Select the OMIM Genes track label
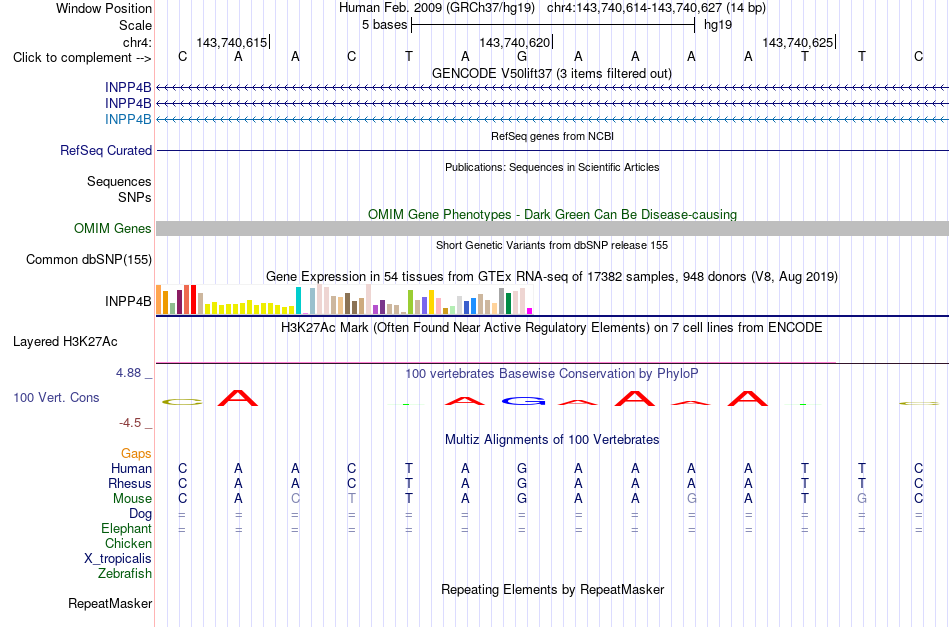The image size is (950, 627). [113, 228]
